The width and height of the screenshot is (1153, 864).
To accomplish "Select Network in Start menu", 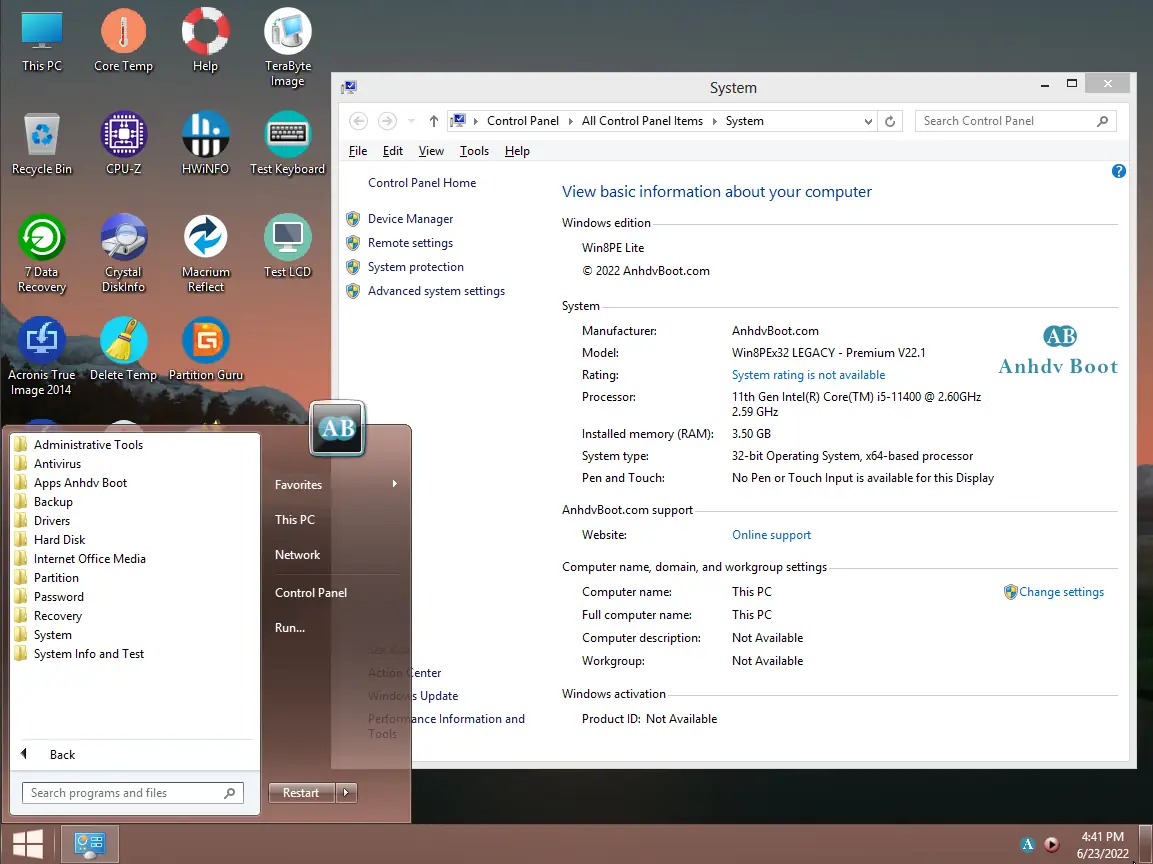I will pyautogui.click(x=297, y=555).
